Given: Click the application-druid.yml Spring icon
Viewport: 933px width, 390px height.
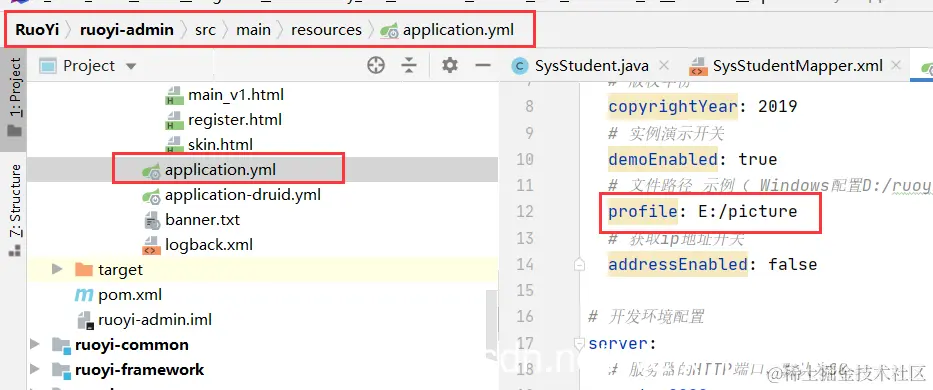Looking at the screenshot, I should point(151,195).
